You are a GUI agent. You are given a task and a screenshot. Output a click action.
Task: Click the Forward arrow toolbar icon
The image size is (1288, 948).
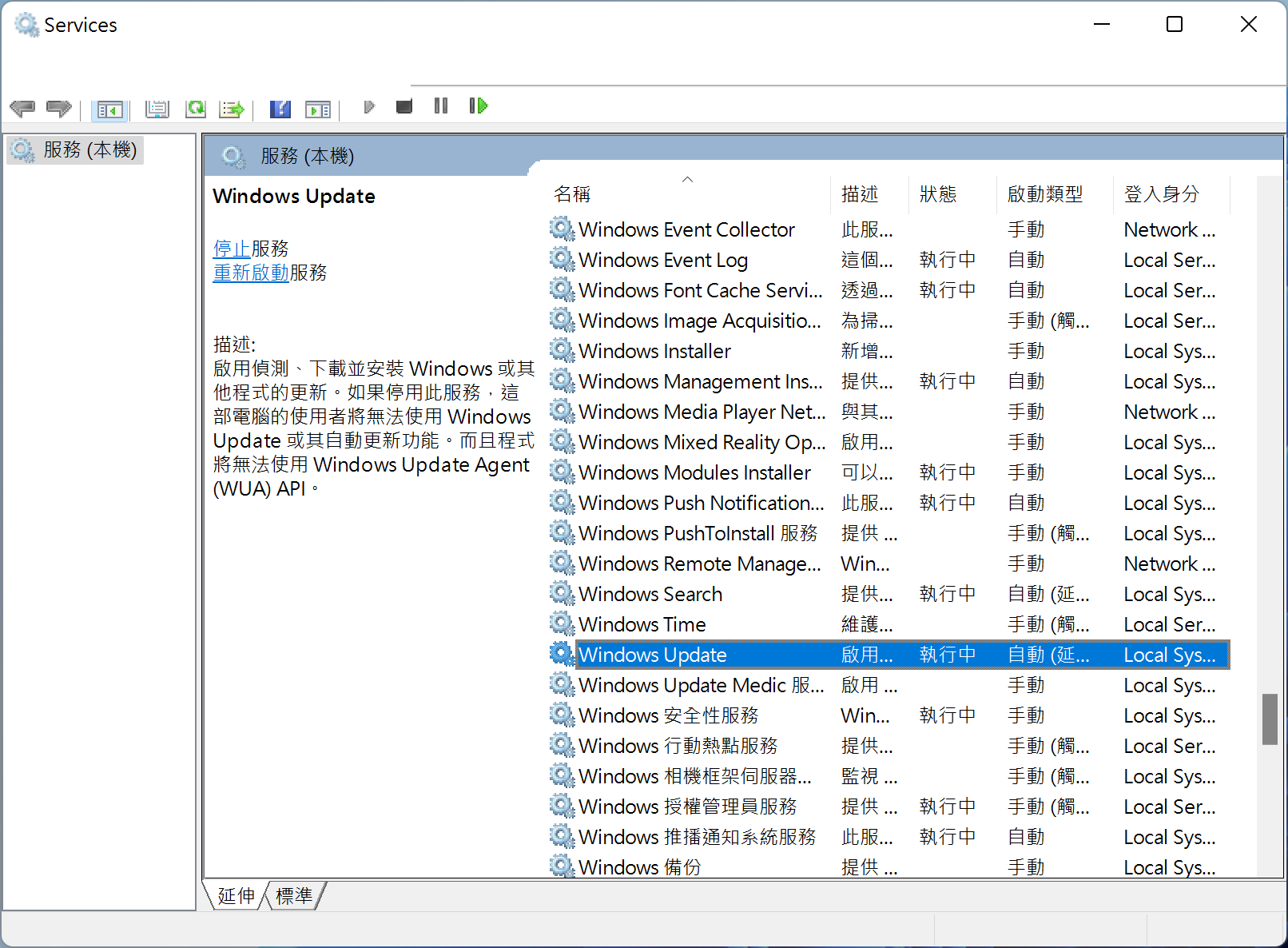[x=59, y=107]
